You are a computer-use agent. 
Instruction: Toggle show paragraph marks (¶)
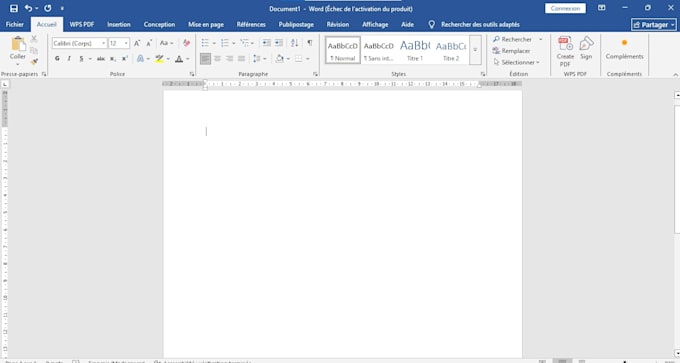point(310,43)
